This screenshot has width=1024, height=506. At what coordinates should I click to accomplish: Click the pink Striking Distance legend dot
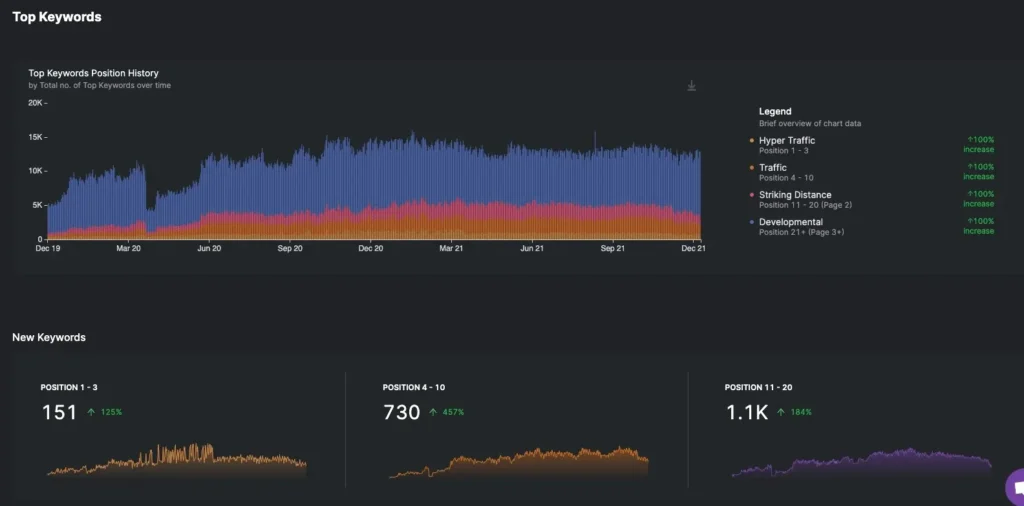751,195
